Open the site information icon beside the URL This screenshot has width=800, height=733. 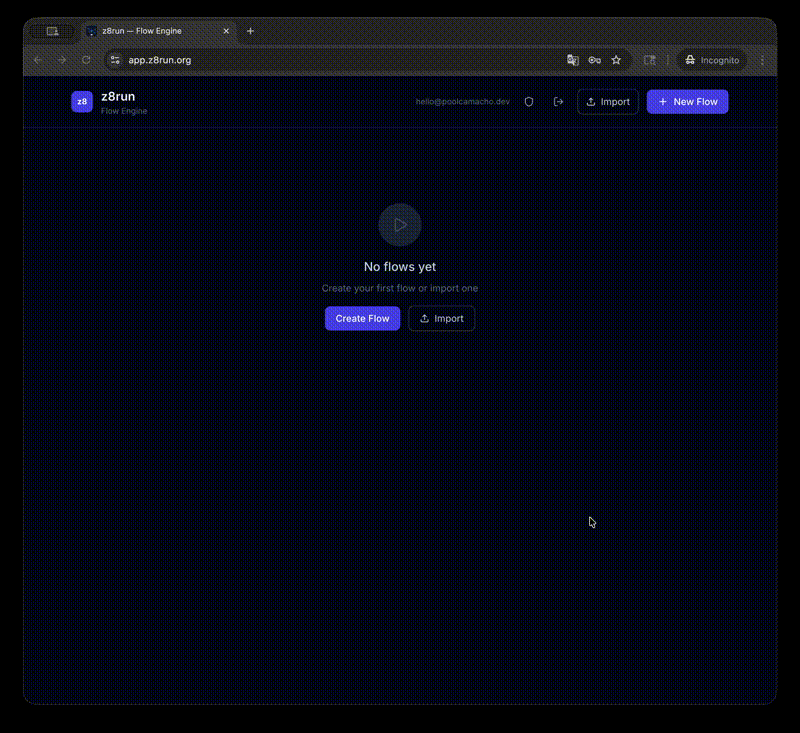point(115,60)
